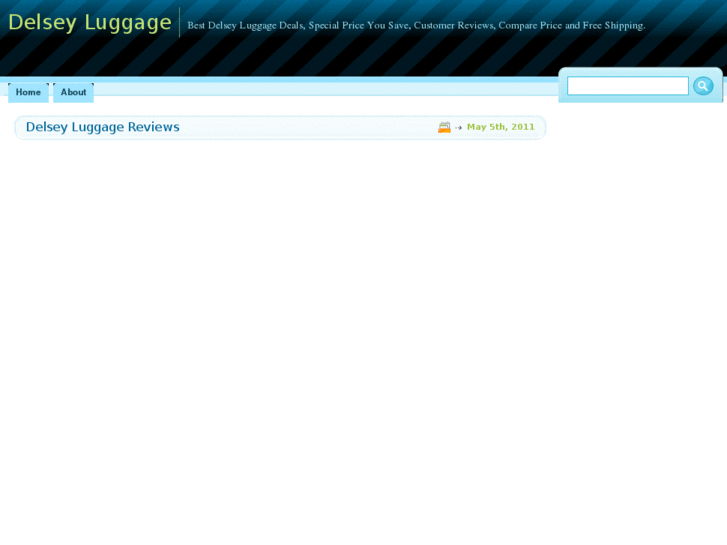Open the Delsey Luggage Reviews post title
This screenshot has height=545, width=727.
point(102,127)
